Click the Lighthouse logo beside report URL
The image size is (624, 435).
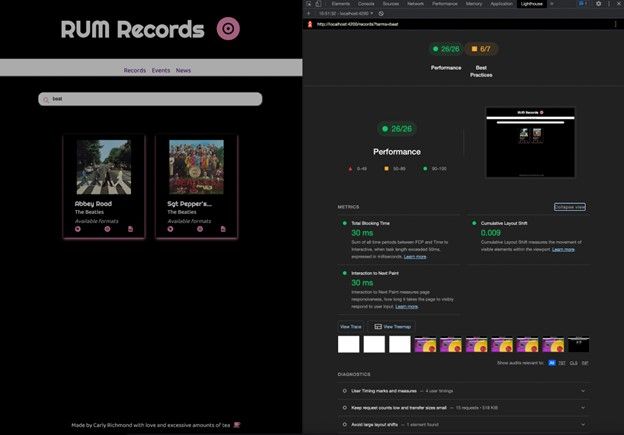click(310, 24)
